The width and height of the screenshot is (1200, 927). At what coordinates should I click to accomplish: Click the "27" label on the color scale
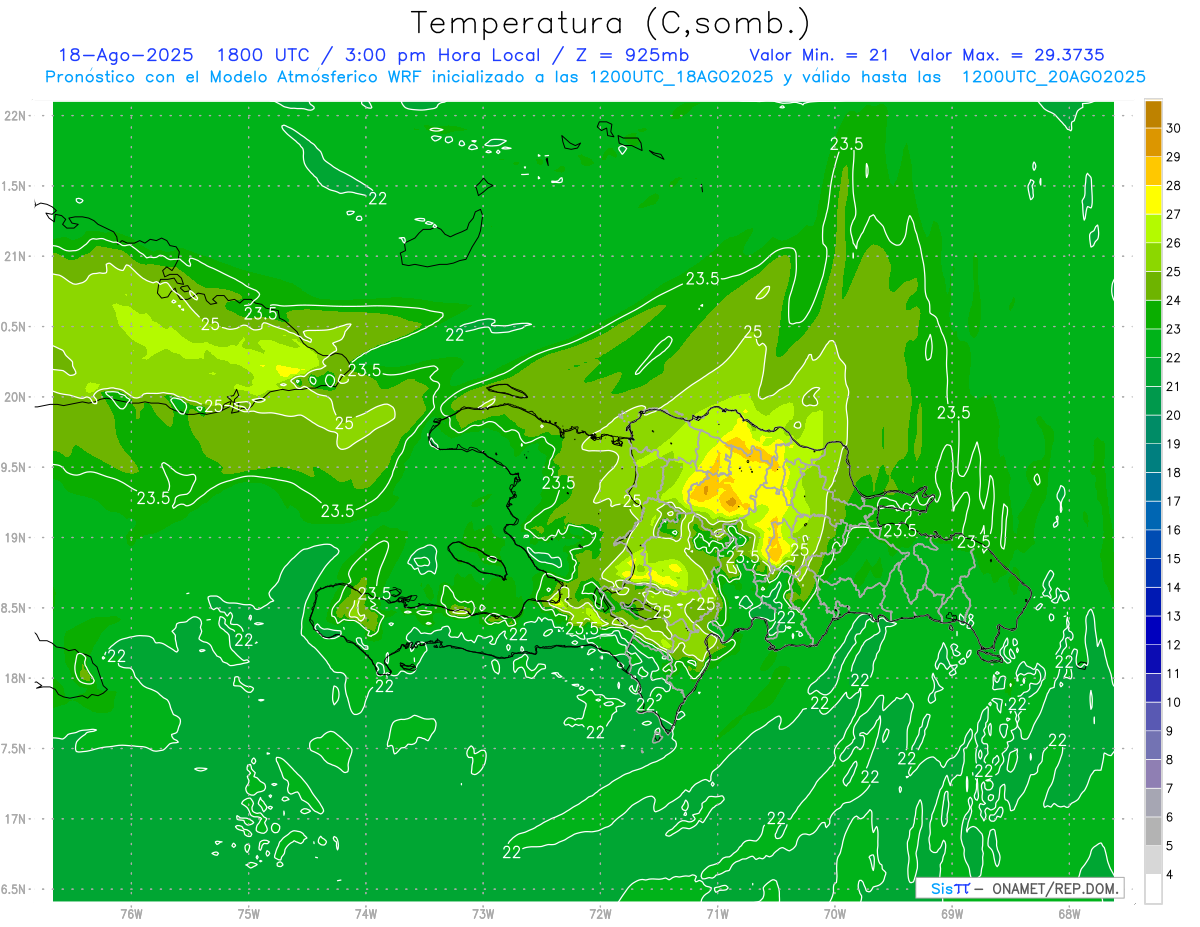click(1173, 214)
